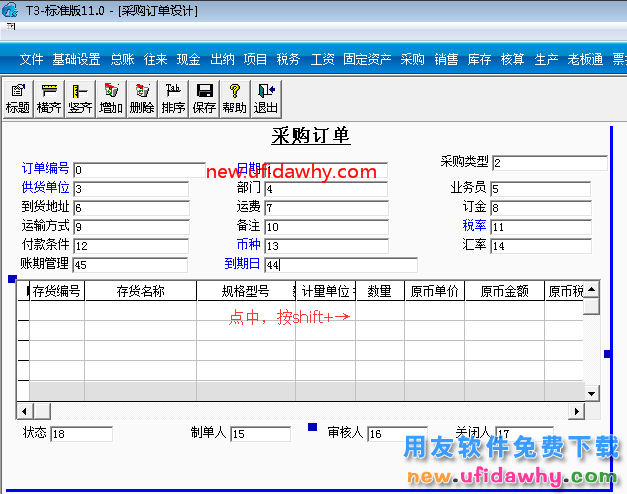Click the 计量单位 column header
Viewport: 627px width, 494px height.
(x=326, y=291)
